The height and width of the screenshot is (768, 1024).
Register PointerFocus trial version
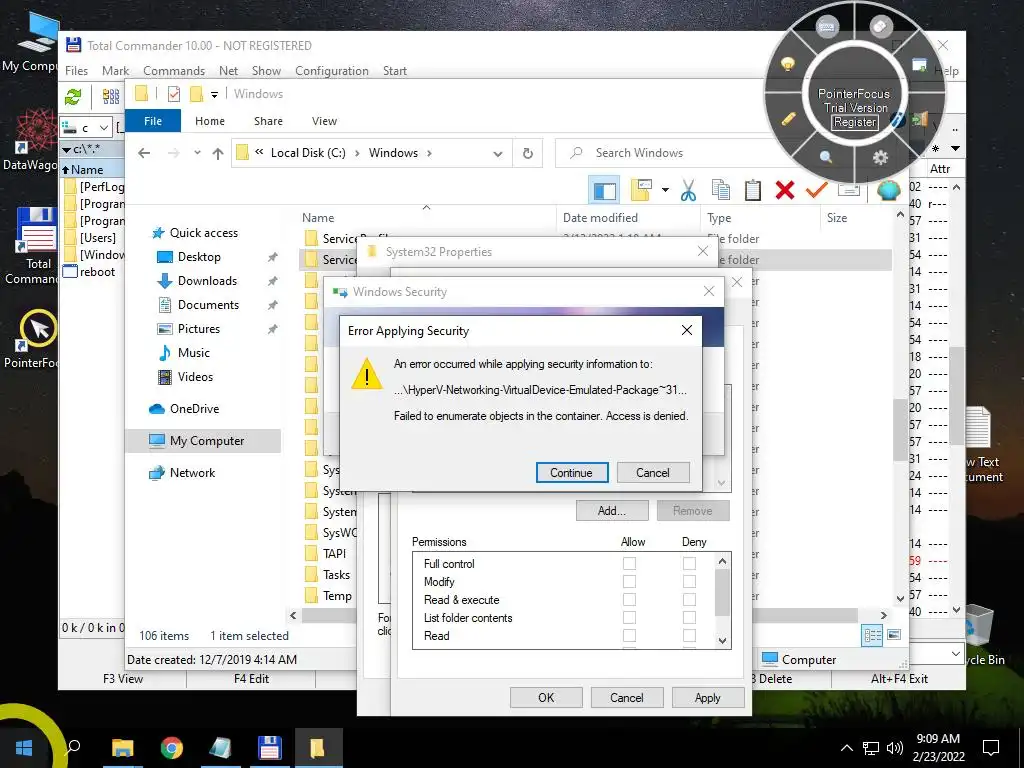(x=854, y=122)
